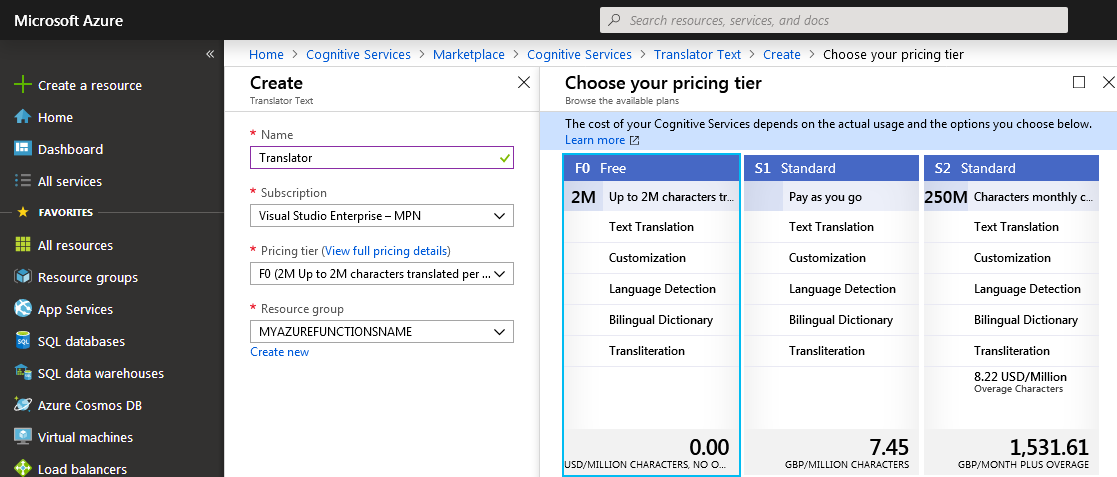1117x477 pixels.
Task: Open the Resource groups label in the sidebar
Action: click(x=88, y=278)
